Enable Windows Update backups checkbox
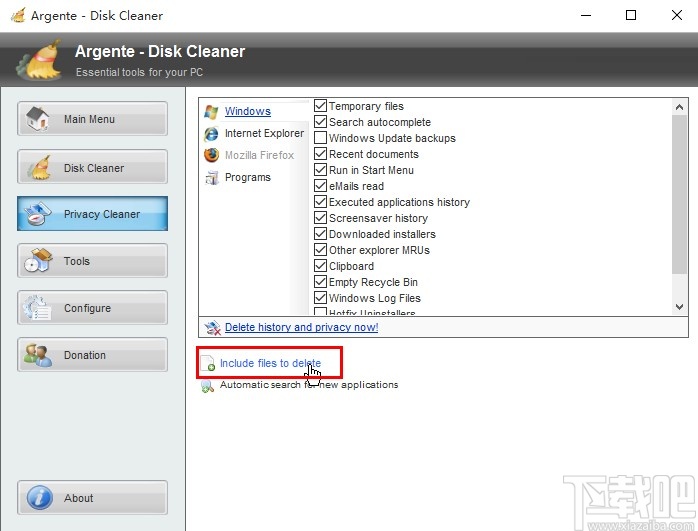The height and width of the screenshot is (531, 698). coord(321,138)
